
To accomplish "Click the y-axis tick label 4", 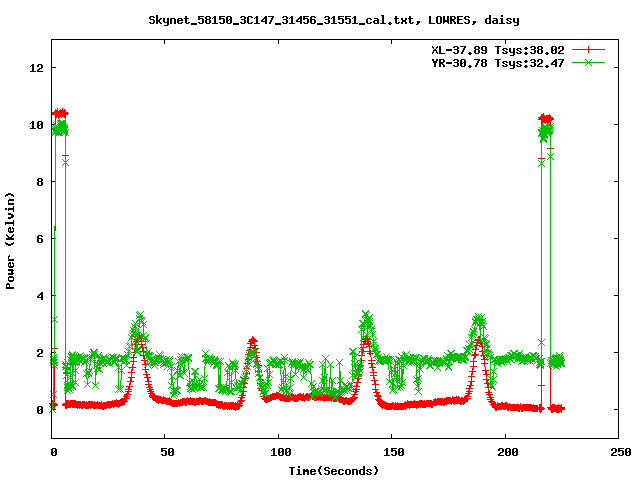I will pos(40,296).
